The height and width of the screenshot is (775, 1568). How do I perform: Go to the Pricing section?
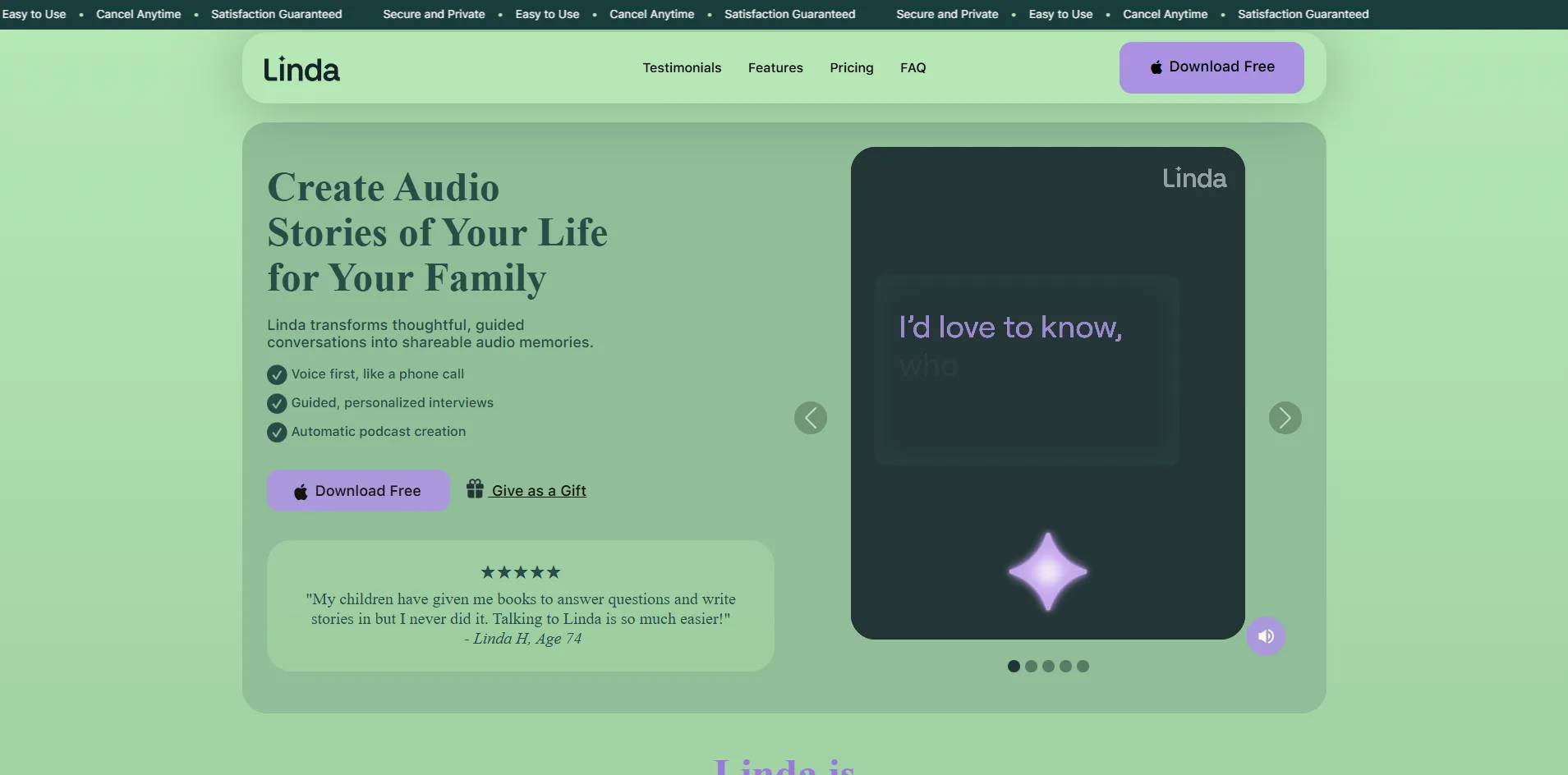[x=851, y=68]
